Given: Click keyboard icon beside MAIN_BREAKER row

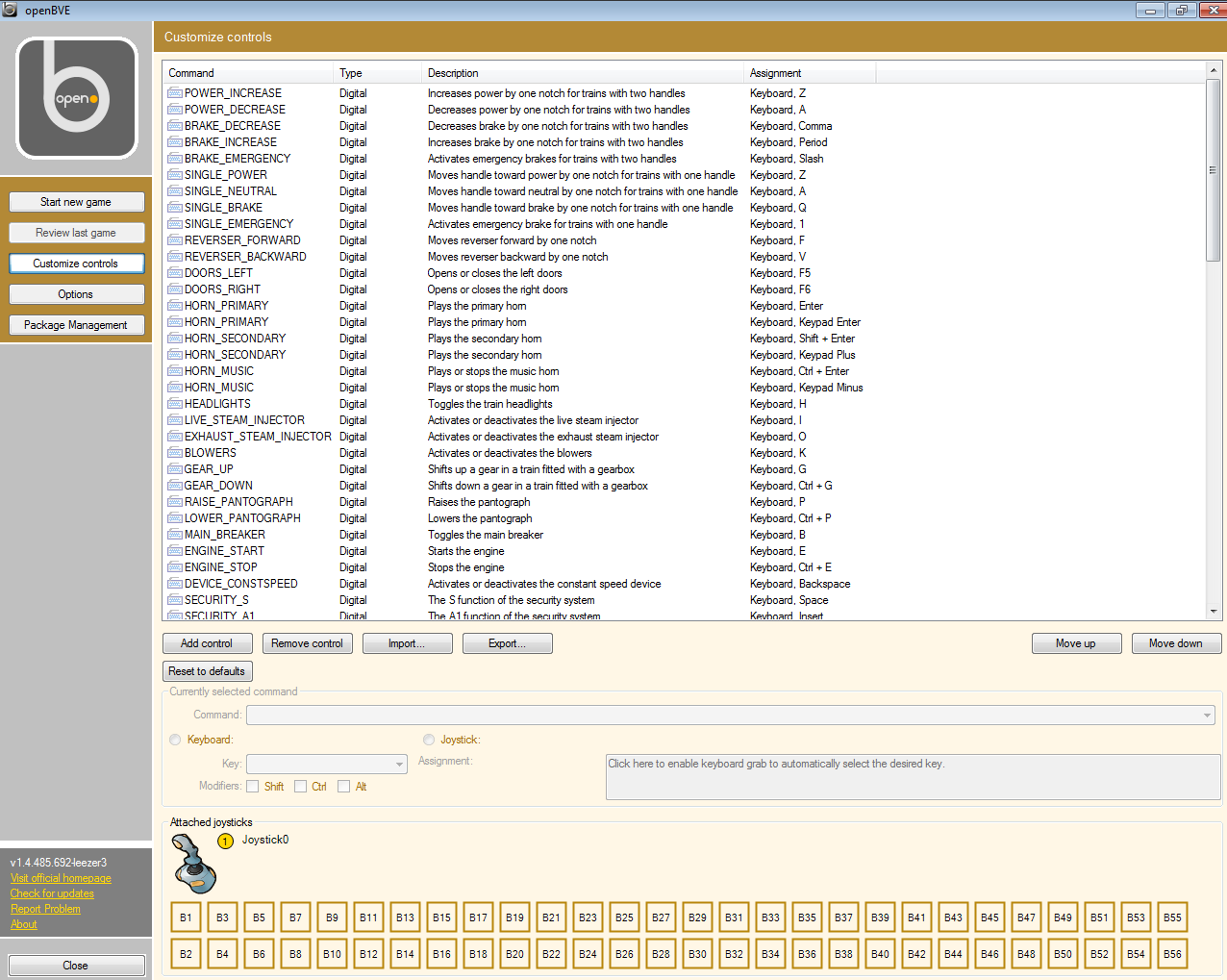Looking at the screenshot, I should tap(175, 535).
